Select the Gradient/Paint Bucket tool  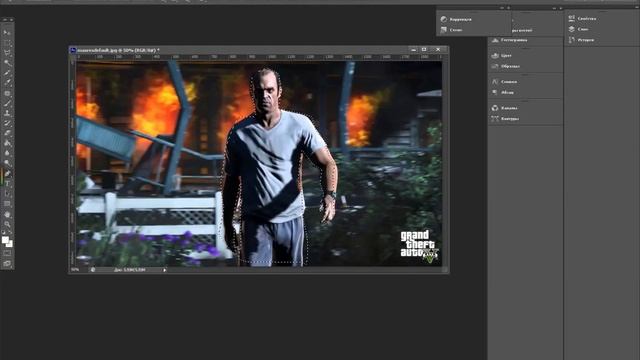coord(7,143)
